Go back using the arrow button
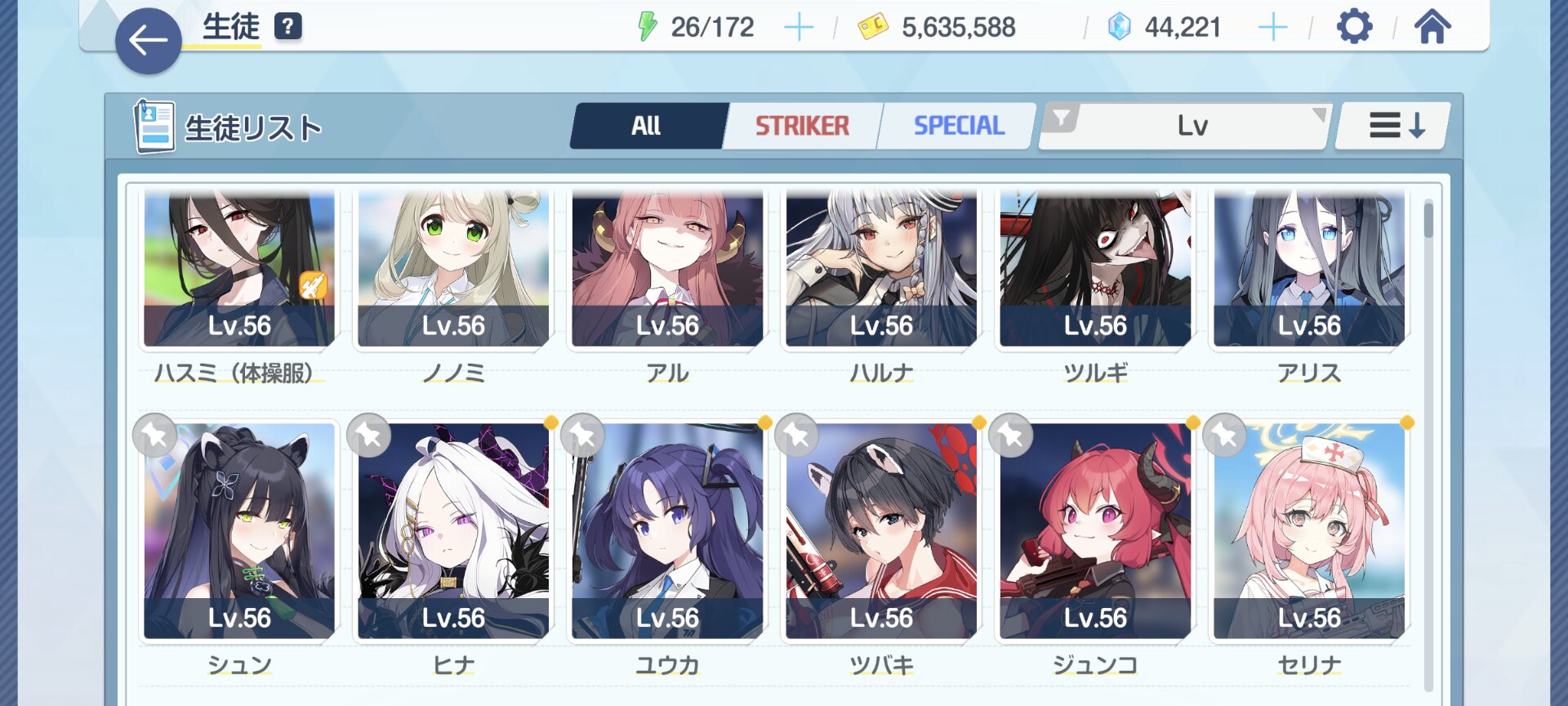 148,40
